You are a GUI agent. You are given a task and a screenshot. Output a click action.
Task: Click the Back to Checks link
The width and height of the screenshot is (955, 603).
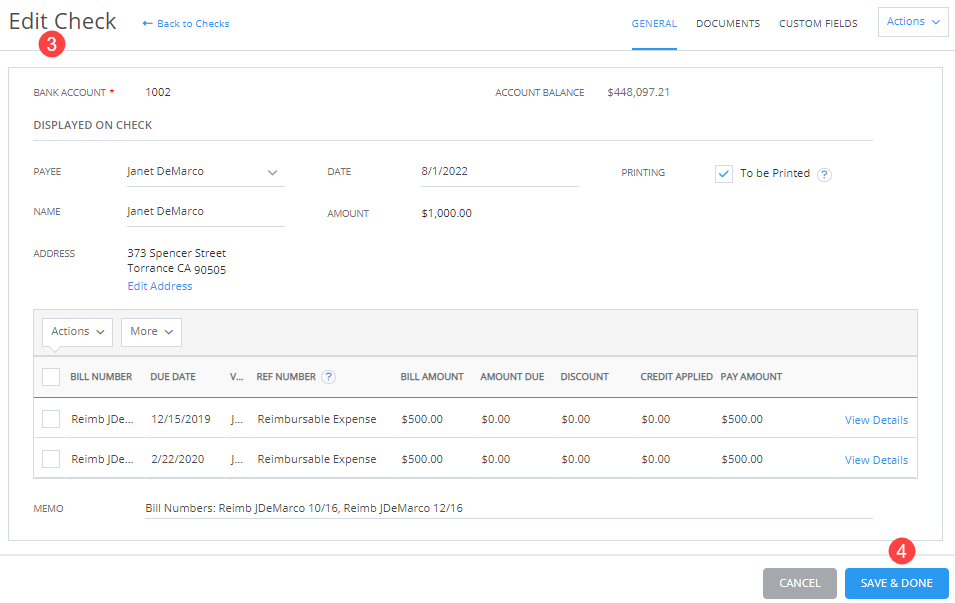(192, 23)
